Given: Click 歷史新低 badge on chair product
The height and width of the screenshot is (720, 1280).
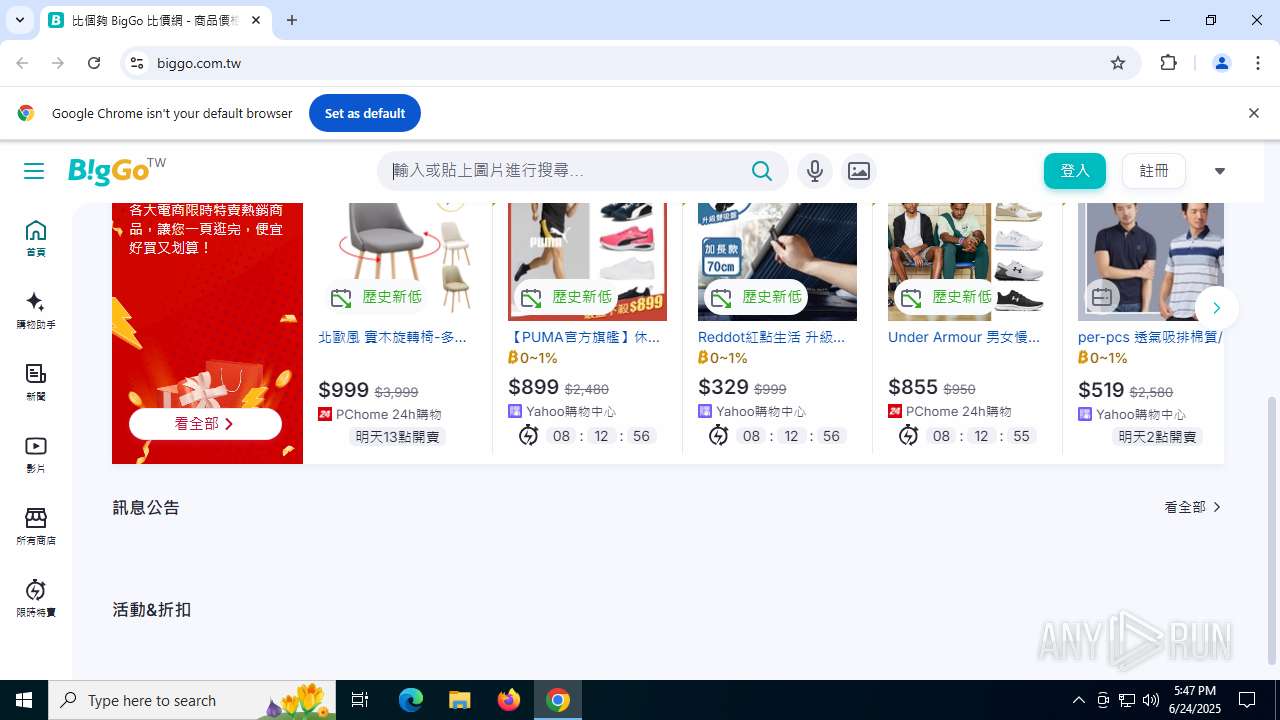Looking at the screenshot, I should pos(376,297).
